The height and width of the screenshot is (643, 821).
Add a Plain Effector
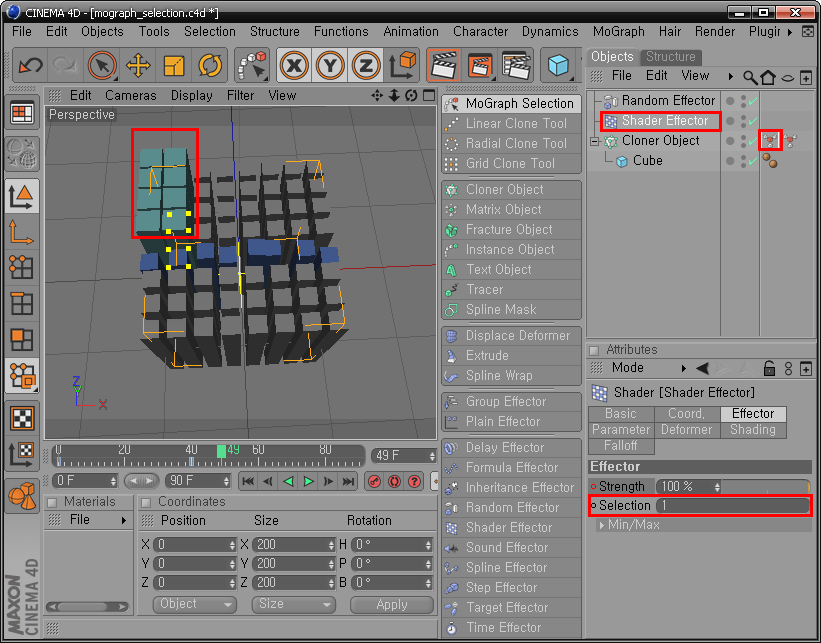(x=512, y=422)
